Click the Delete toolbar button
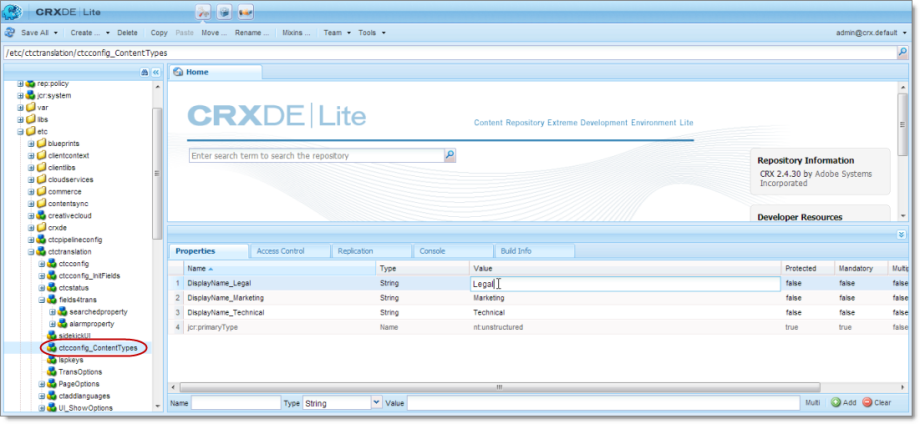The width and height of the screenshot is (920, 424). pos(127,33)
